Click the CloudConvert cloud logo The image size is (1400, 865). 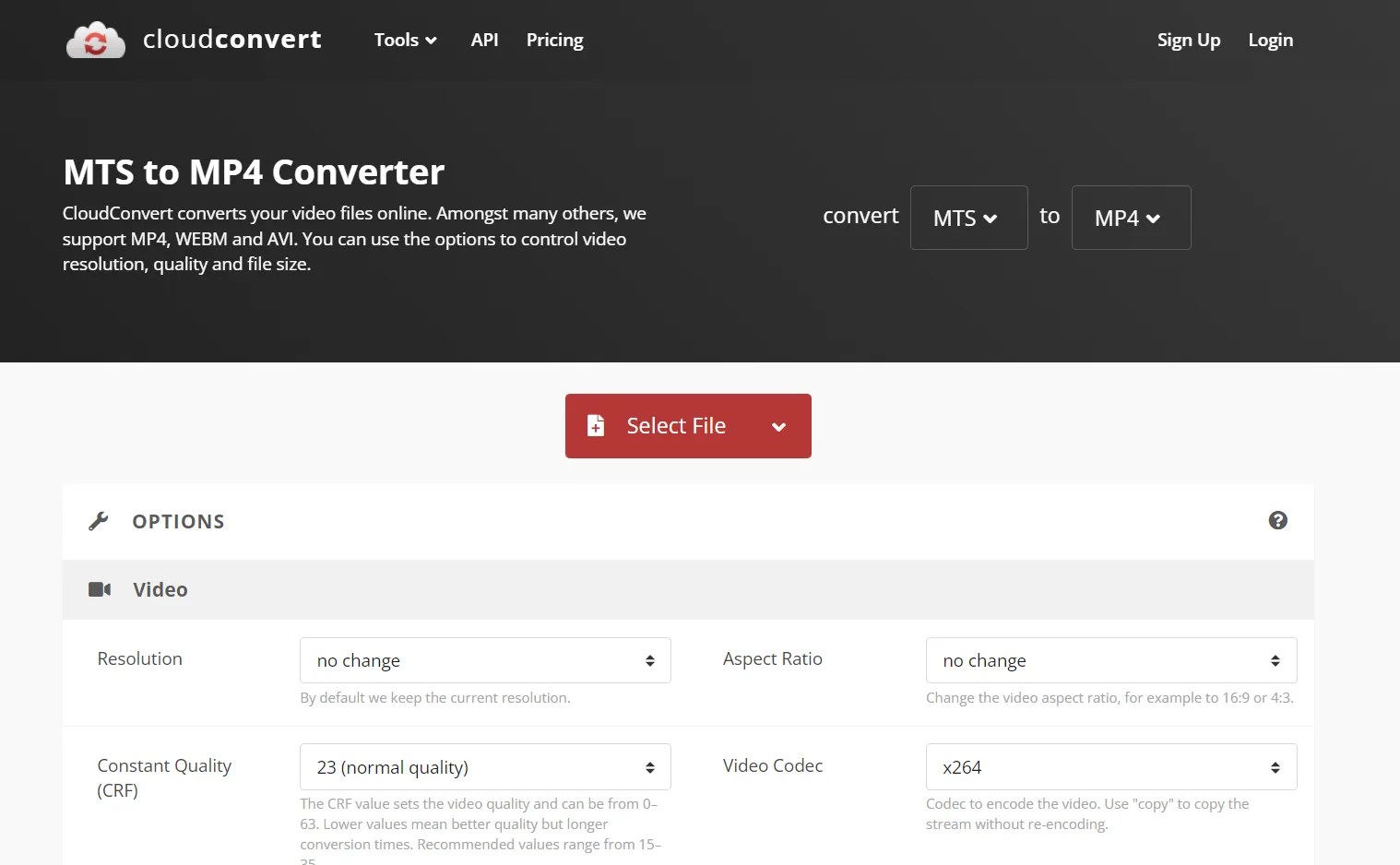coord(96,39)
